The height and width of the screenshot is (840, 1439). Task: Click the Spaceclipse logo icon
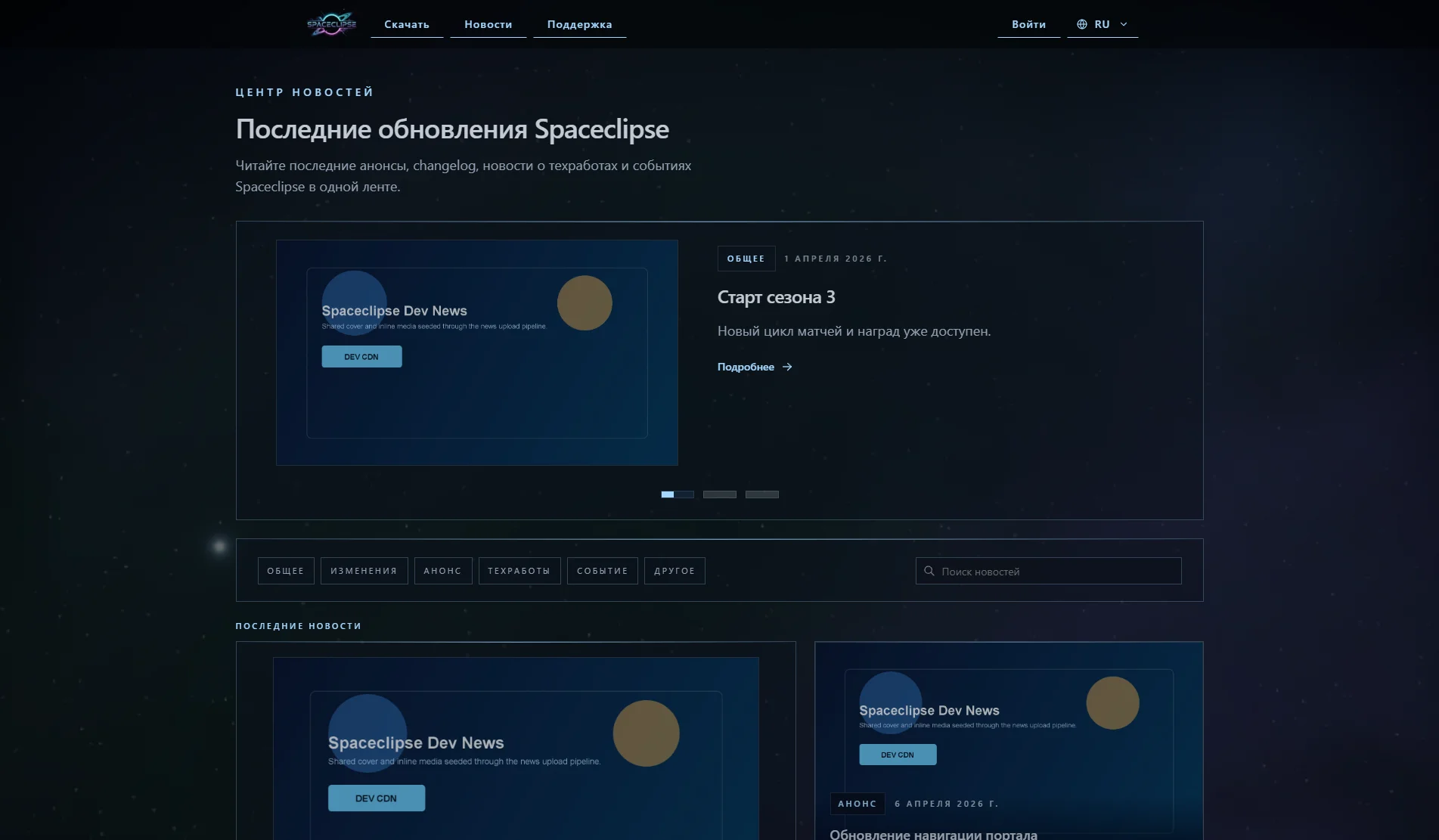coord(330,23)
